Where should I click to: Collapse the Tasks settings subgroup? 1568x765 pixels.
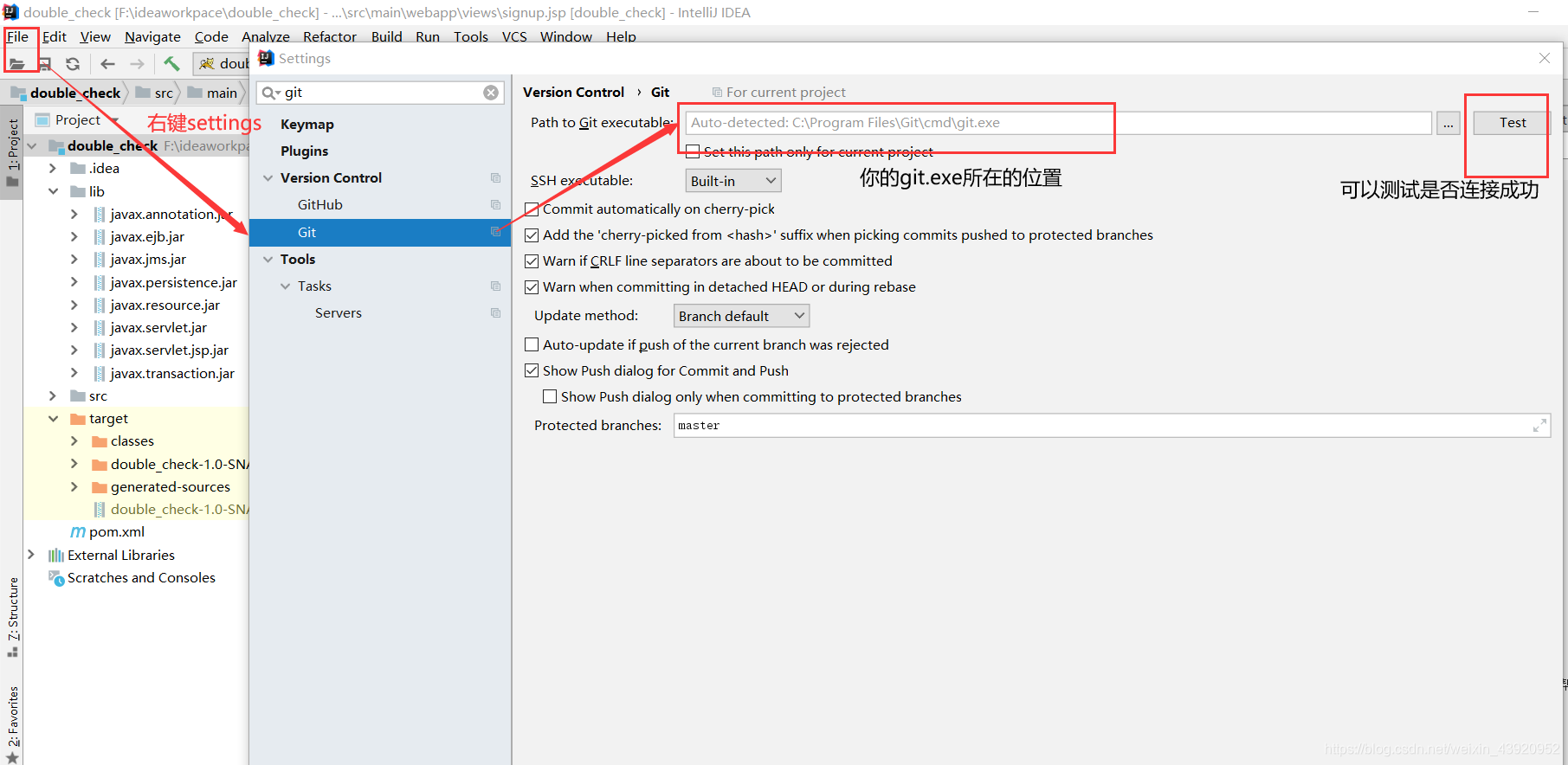point(286,286)
